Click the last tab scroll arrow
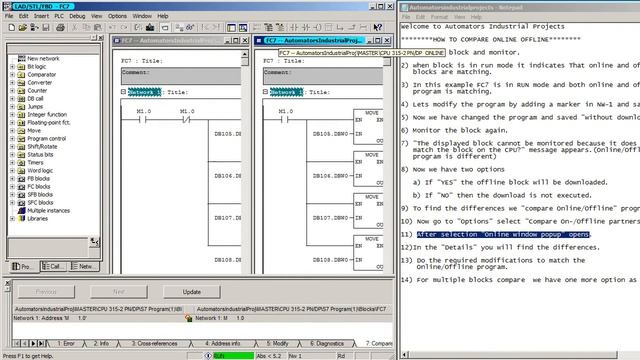The width and height of the screenshot is (640, 360). (41, 344)
